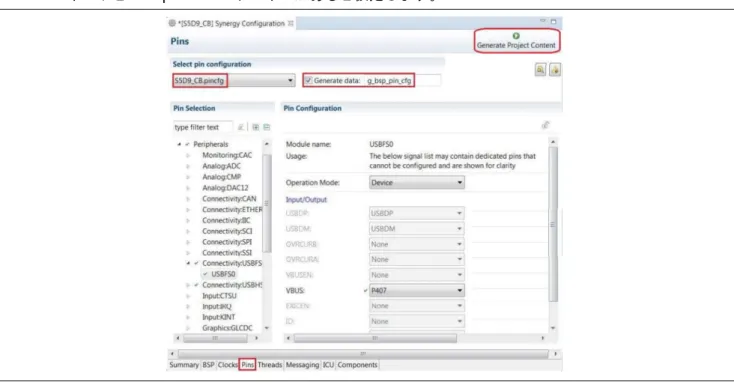Click the export pin configuration icon
Image resolution: width=734 pixels, height=388 pixels.
[x=555, y=70]
